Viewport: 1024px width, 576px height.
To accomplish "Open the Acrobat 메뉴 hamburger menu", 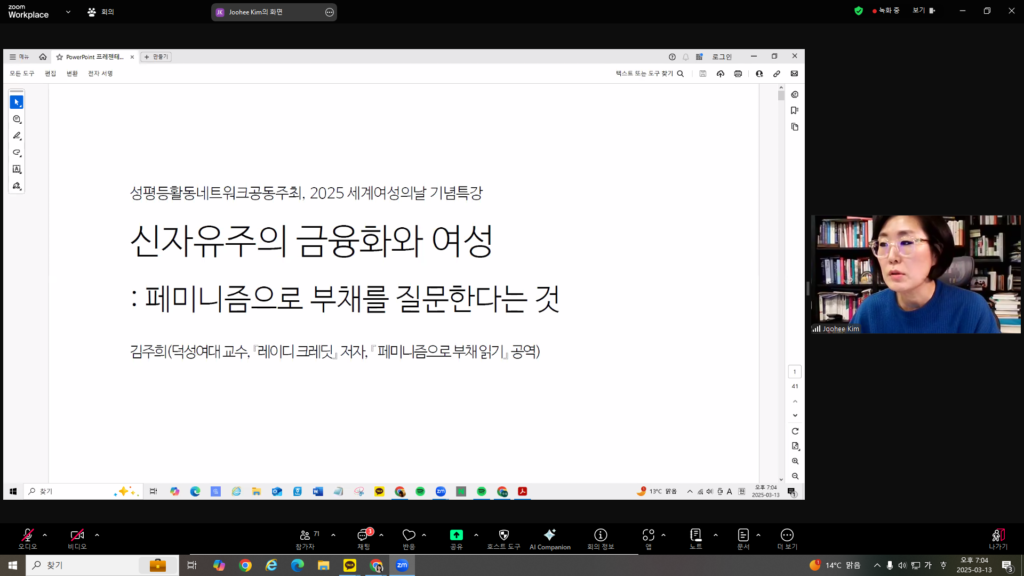I will click(x=19, y=57).
